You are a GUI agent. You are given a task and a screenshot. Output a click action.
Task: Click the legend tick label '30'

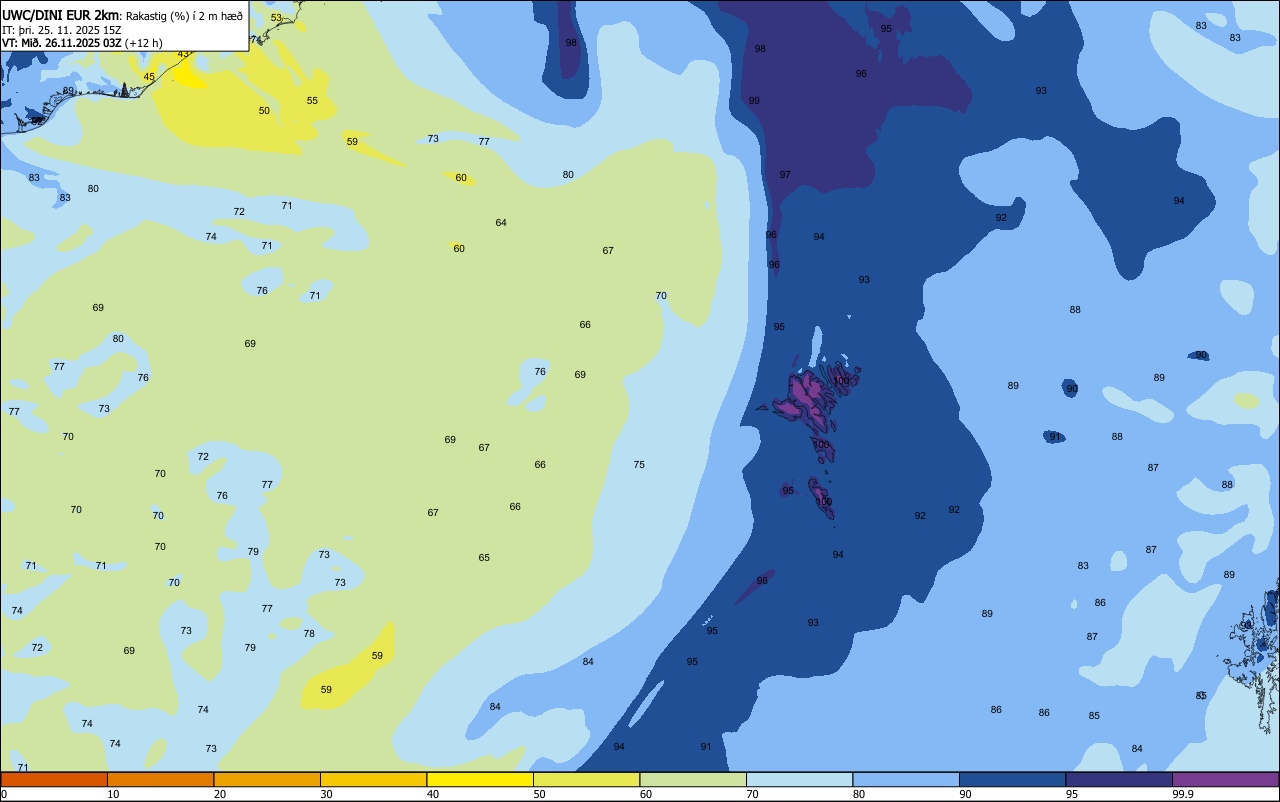click(326, 794)
